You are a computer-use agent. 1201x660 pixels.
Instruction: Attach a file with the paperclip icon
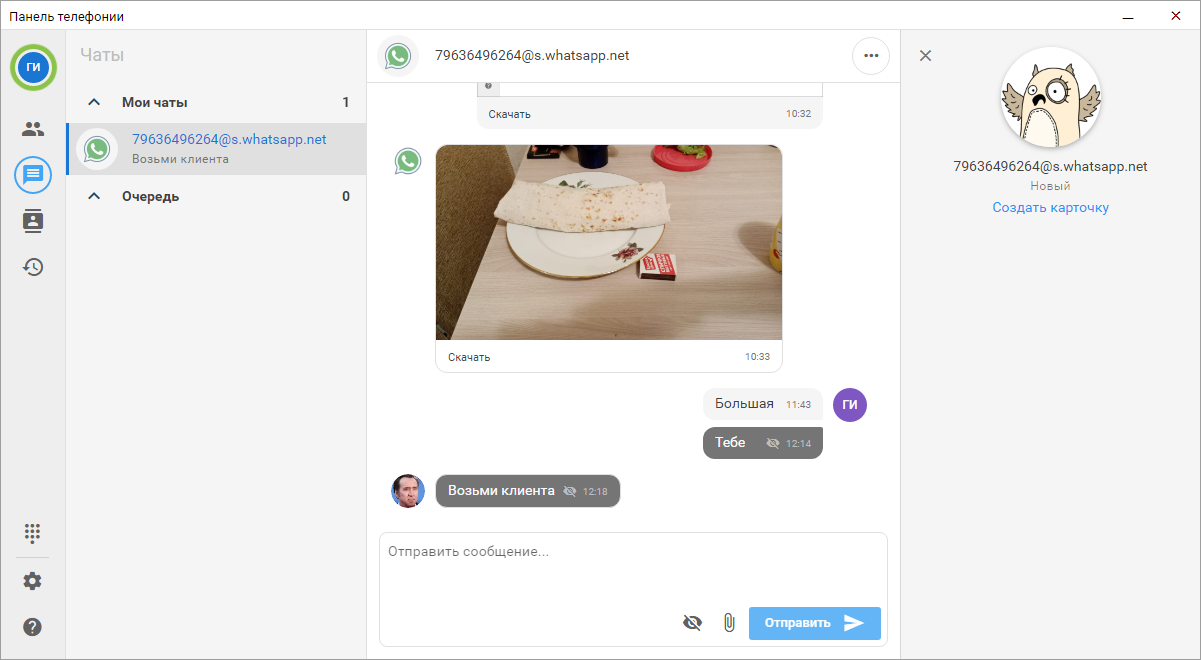(729, 622)
